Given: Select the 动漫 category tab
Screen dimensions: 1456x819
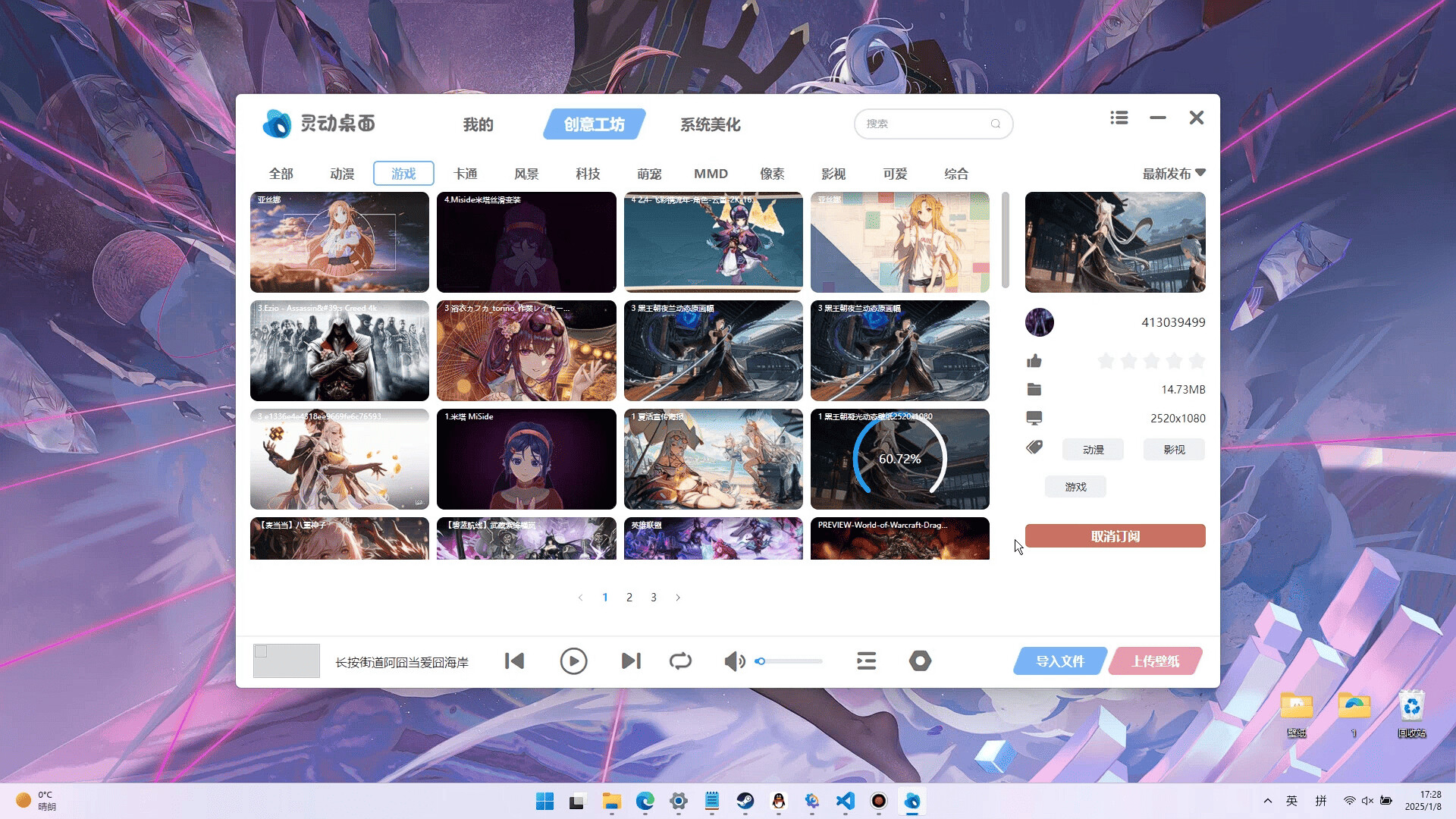Looking at the screenshot, I should [x=342, y=174].
